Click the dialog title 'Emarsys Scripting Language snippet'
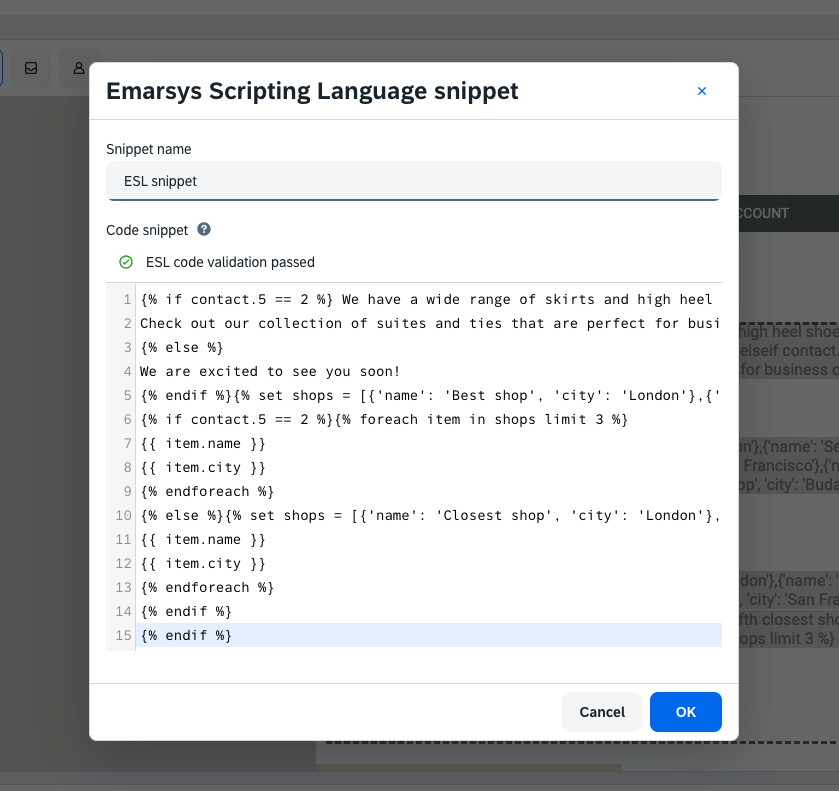The height and width of the screenshot is (791, 839). [x=312, y=91]
